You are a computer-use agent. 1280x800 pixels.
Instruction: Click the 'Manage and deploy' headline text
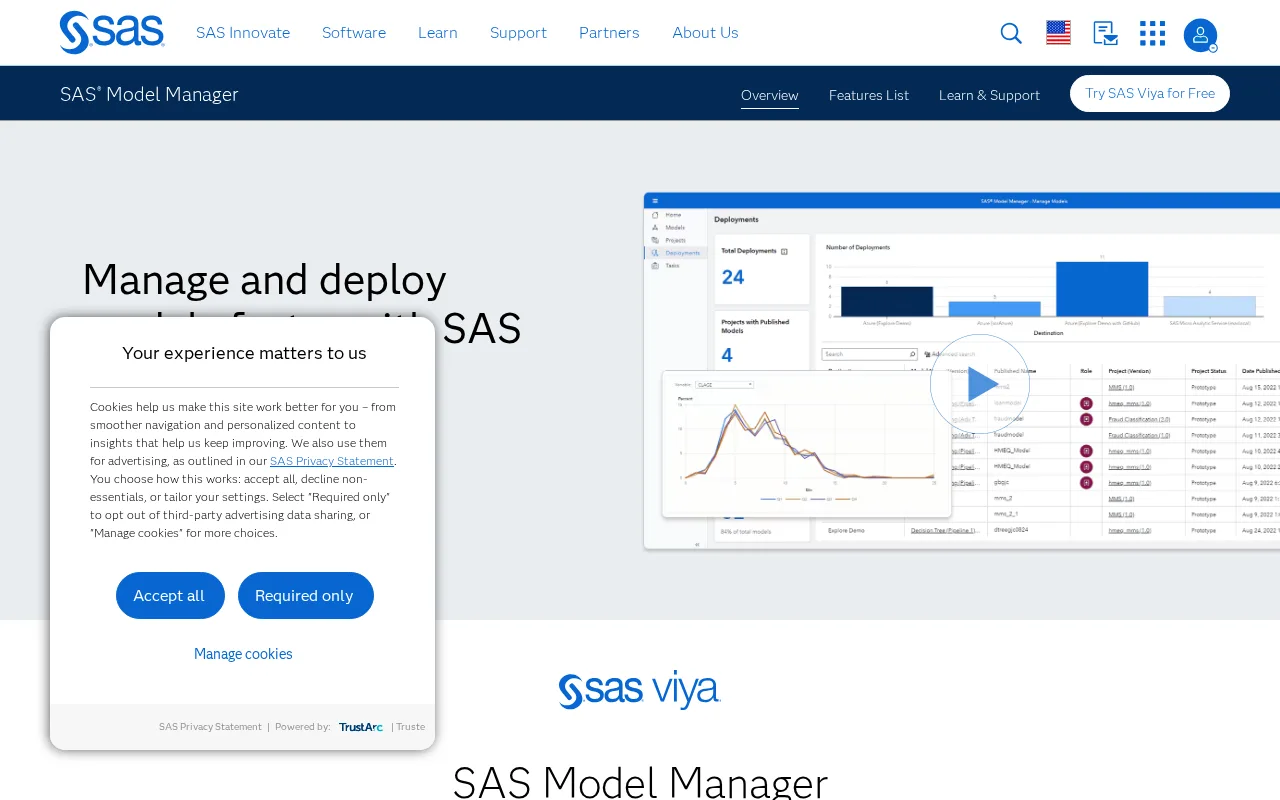pyautogui.click(x=264, y=279)
